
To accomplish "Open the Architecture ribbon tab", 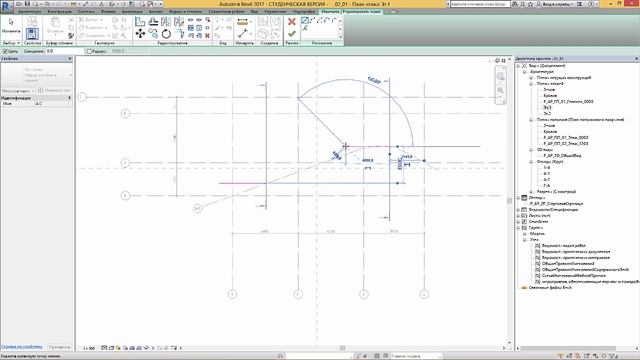I will (x=29, y=12).
